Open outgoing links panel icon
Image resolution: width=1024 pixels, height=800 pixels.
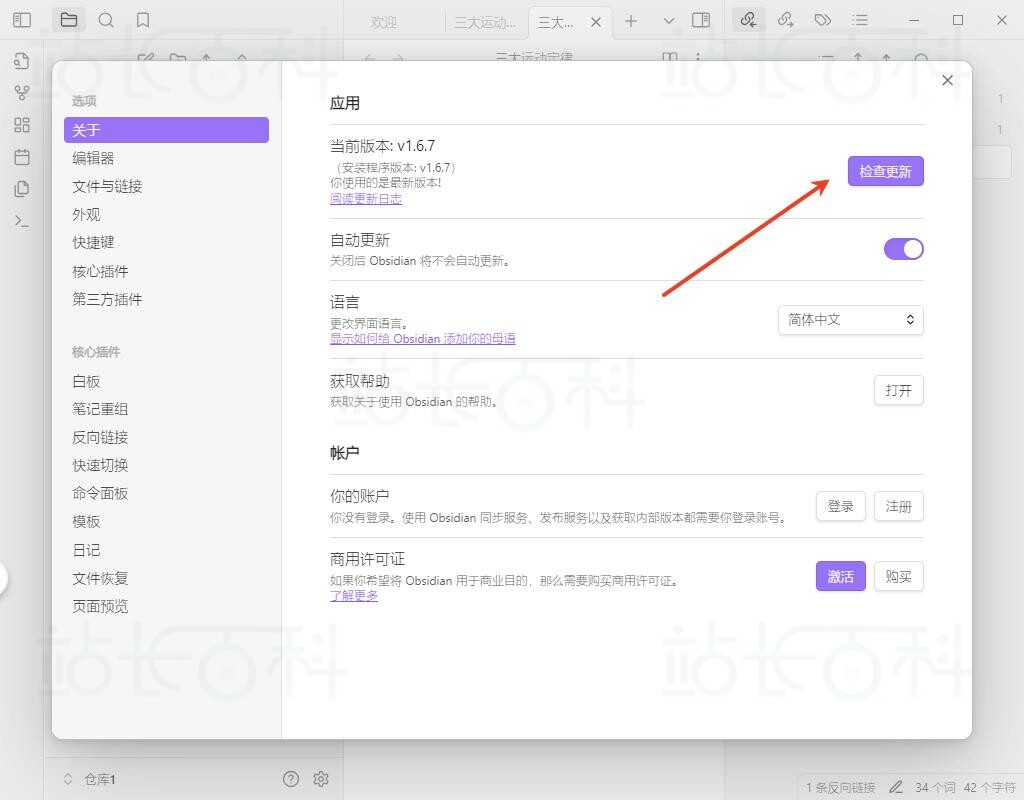tap(787, 19)
